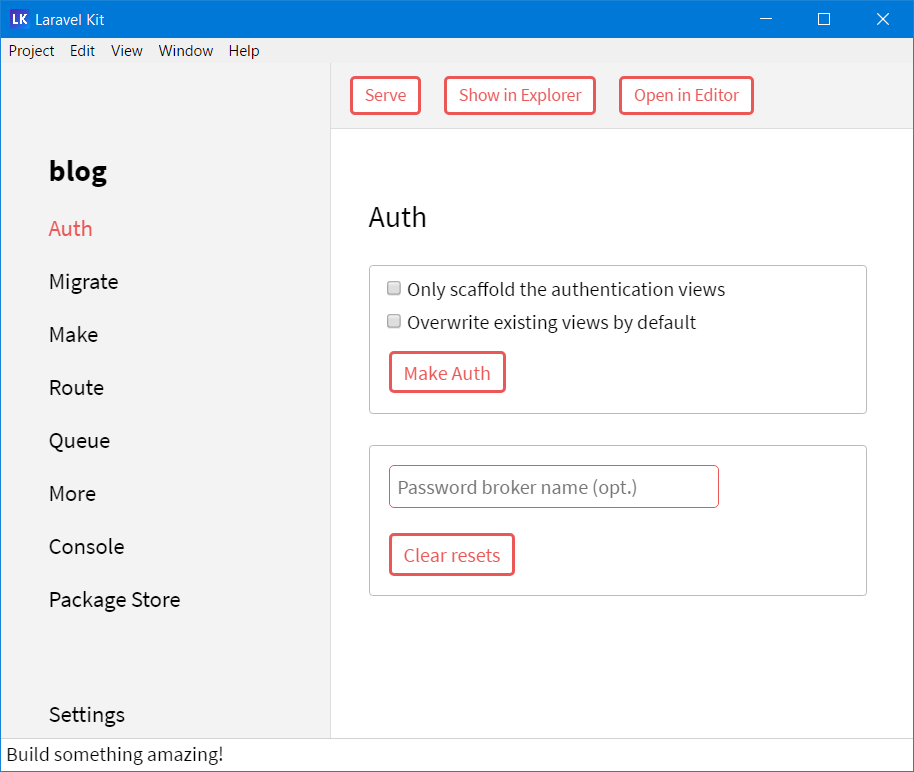
Task: Select Migrate in the sidebar
Action: (x=84, y=282)
